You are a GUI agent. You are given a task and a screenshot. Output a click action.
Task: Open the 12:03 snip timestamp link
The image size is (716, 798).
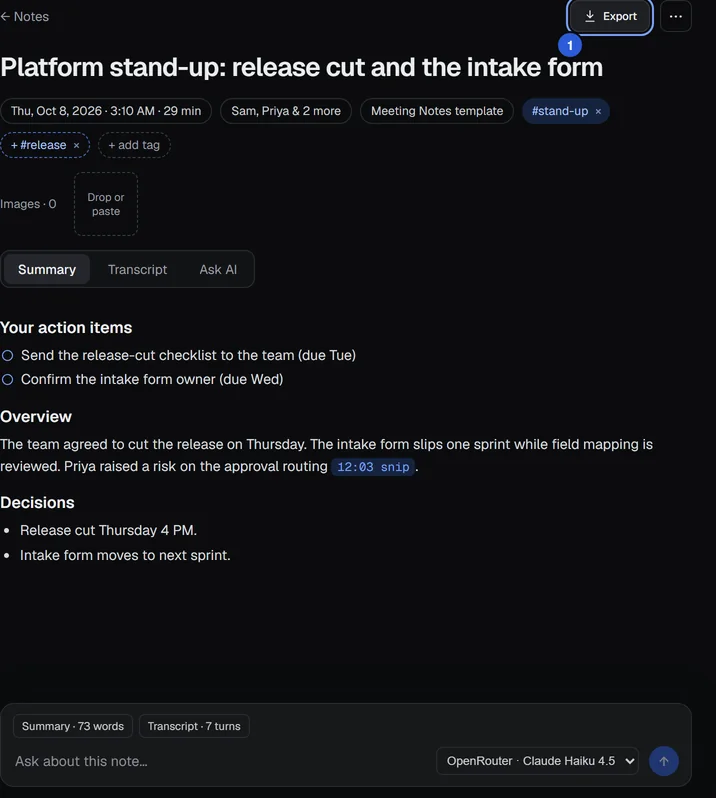(373, 467)
